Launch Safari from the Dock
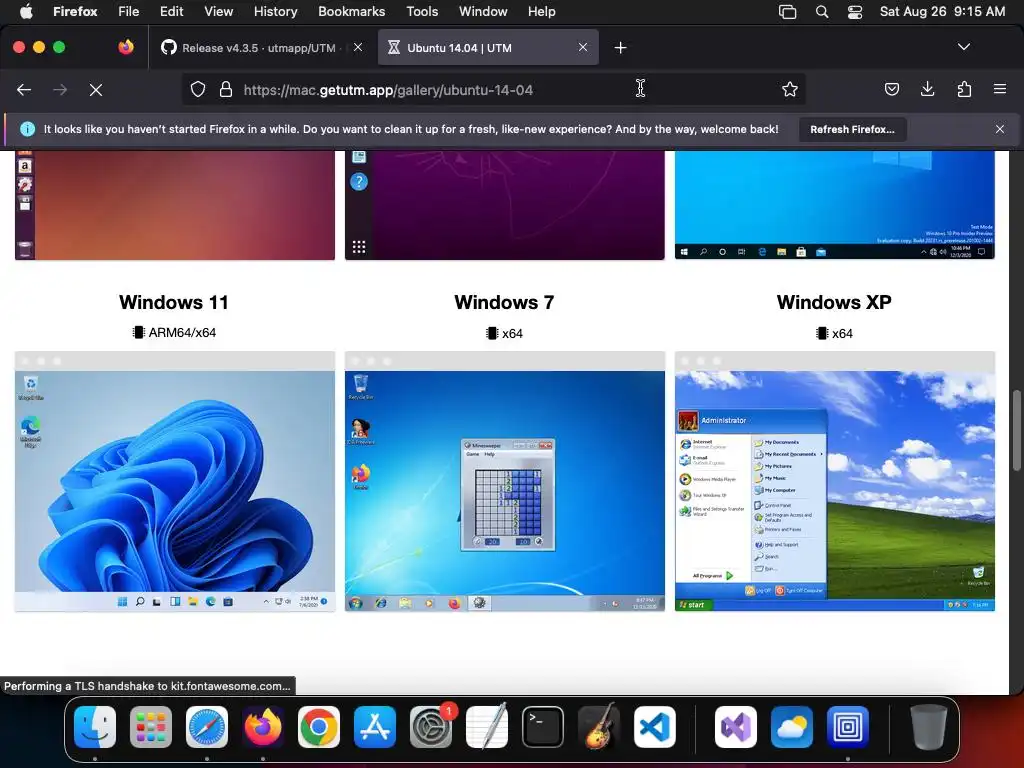1024x768 pixels. [x=207, y=727]
